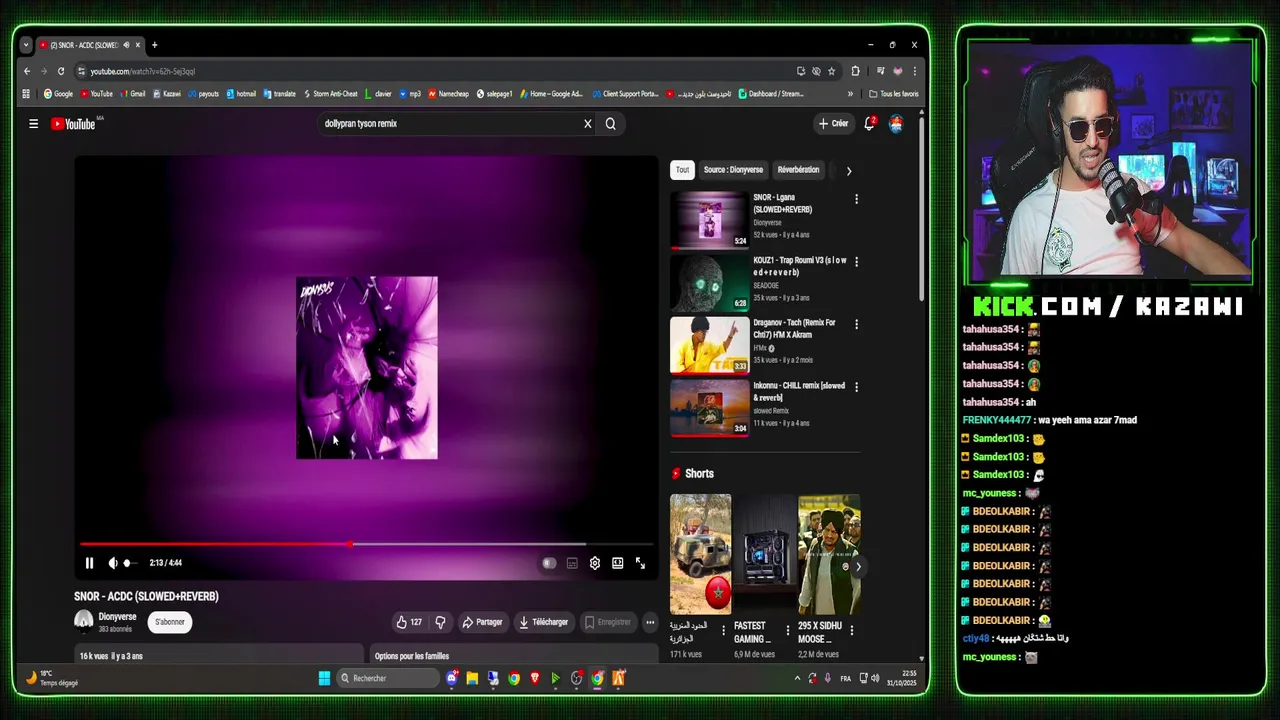Open Draganov - Tach video thumbnail
Image resolution: width=1280 pixels, height=720 pixels.
(709, 345)
